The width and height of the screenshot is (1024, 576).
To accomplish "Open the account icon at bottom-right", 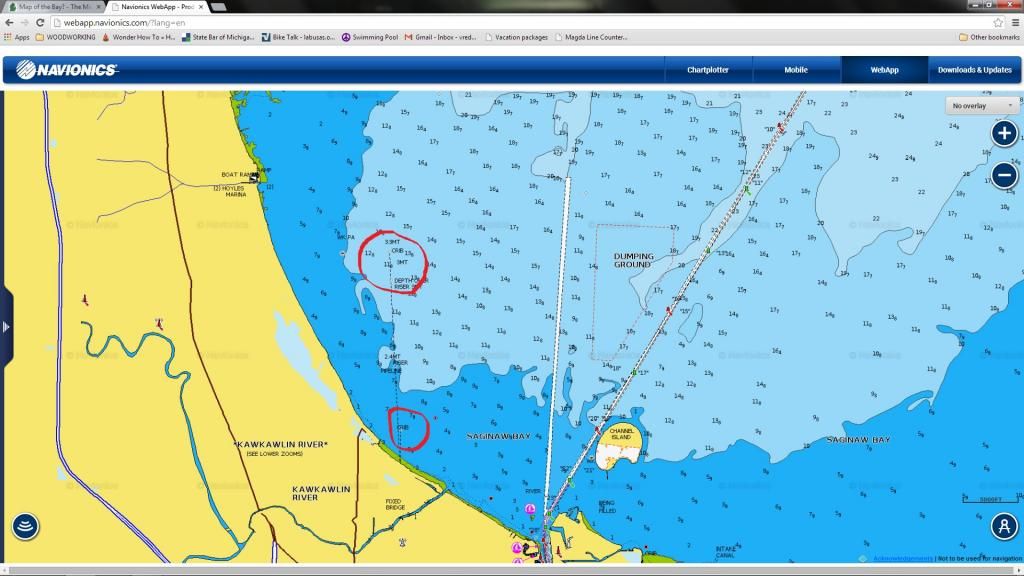I will 1003,527.
